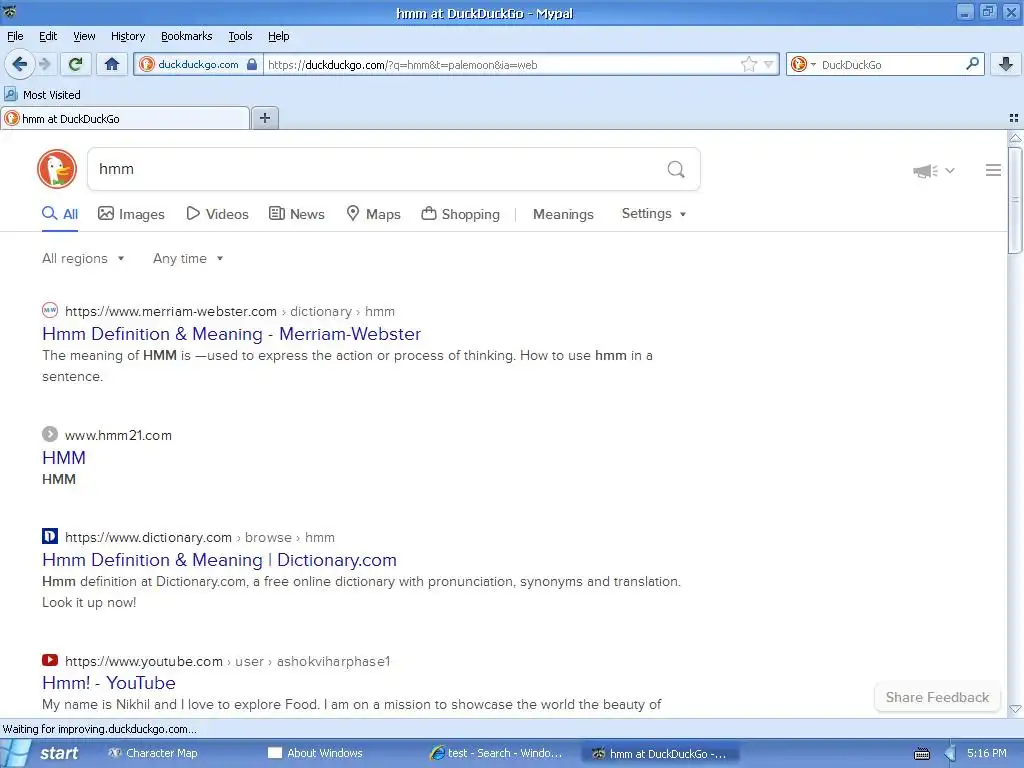Open the Help menu
Viewport: 1024px width, 768px height.
pos(278,36)
